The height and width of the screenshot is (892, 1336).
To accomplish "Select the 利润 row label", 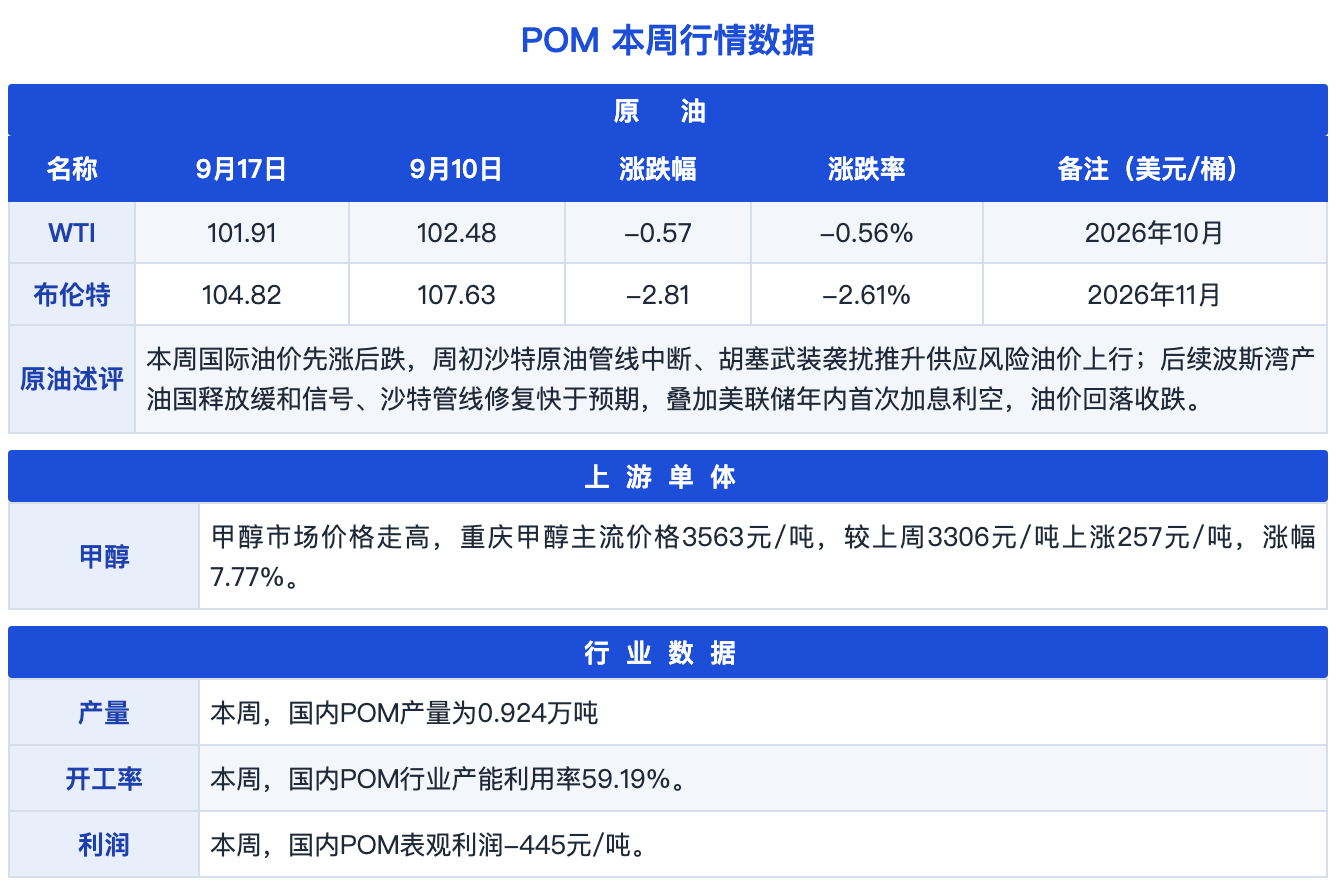I will click(105, 845).
